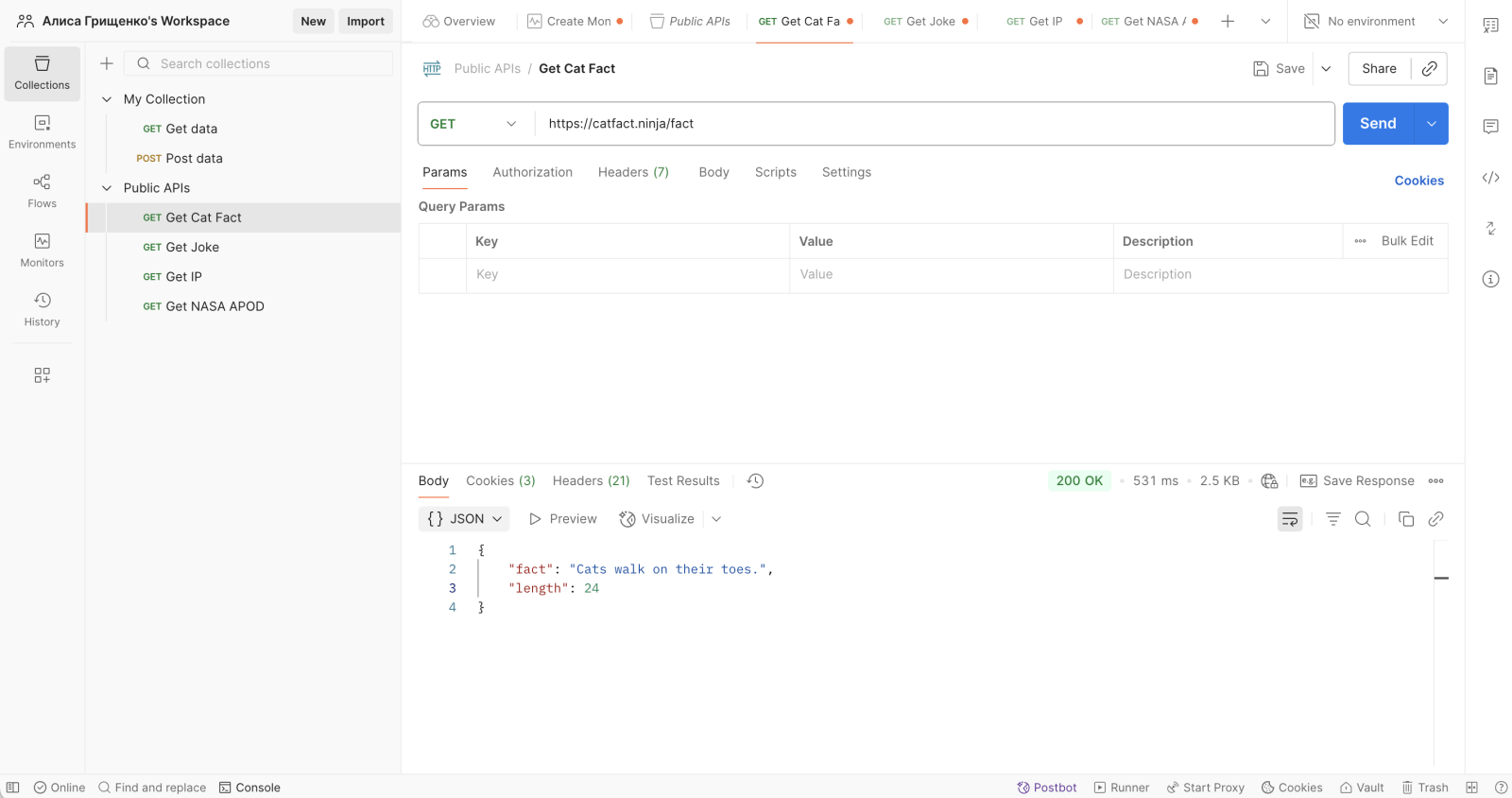Open the help icon in status bar

click(x=1501, y=788)
